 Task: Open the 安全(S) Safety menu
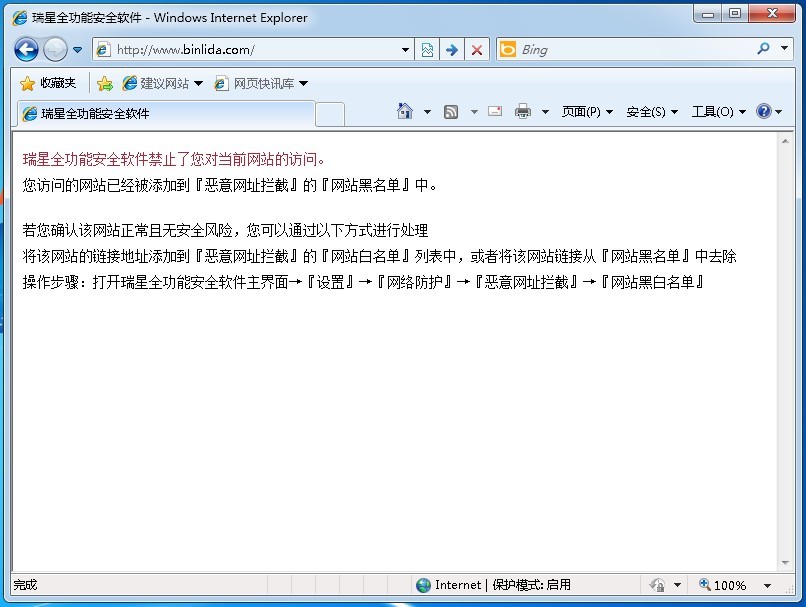(652, 112)
